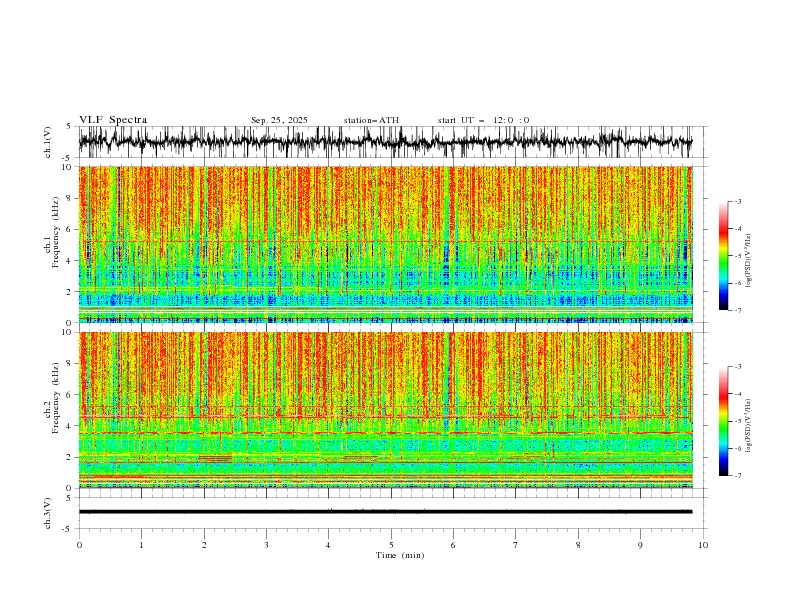Click the ch.3(V) axis label
This screenshot has width=792, height=612.
(48, 513)
